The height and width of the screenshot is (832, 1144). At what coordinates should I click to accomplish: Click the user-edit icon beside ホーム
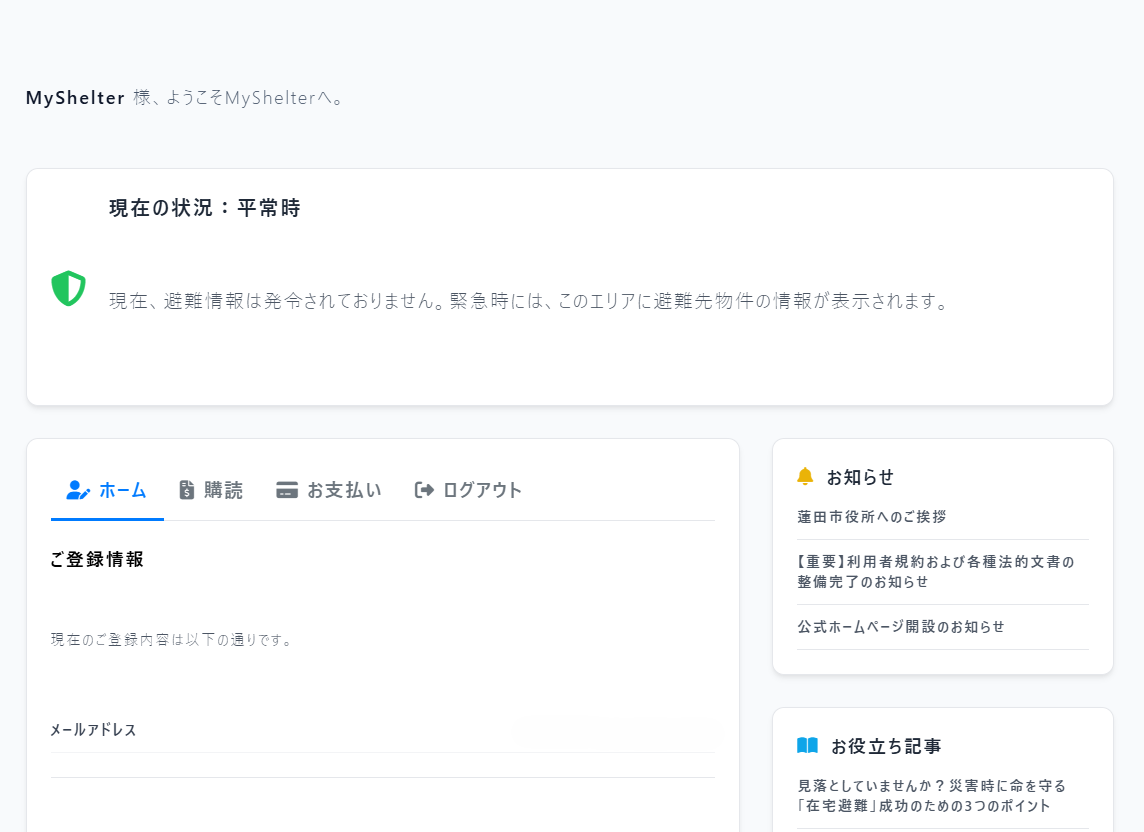coord(78,490)
